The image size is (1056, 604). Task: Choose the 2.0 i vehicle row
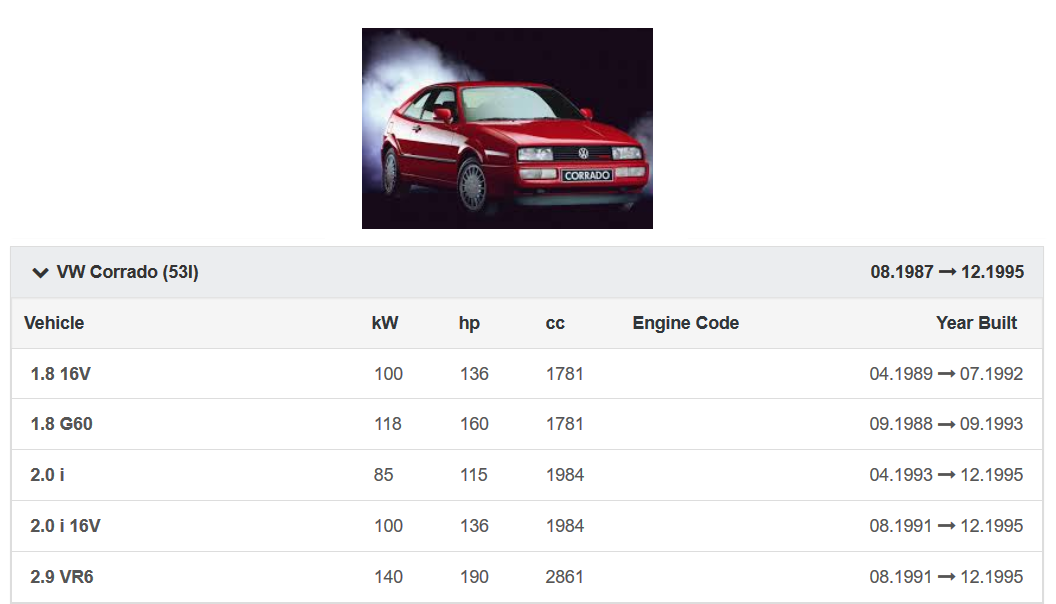(x=48, y=475)
